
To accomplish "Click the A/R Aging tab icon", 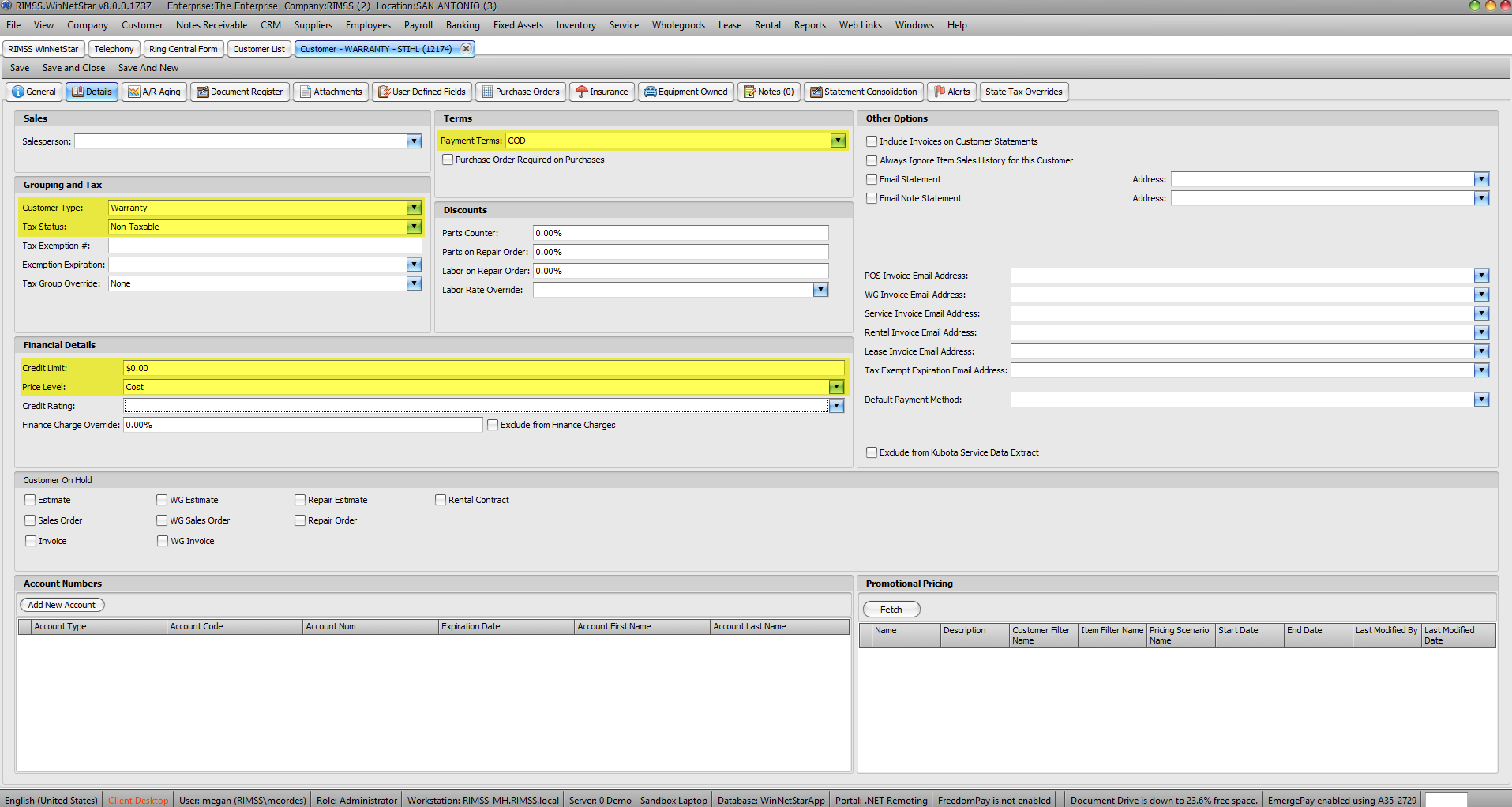I will click(134, 92).
